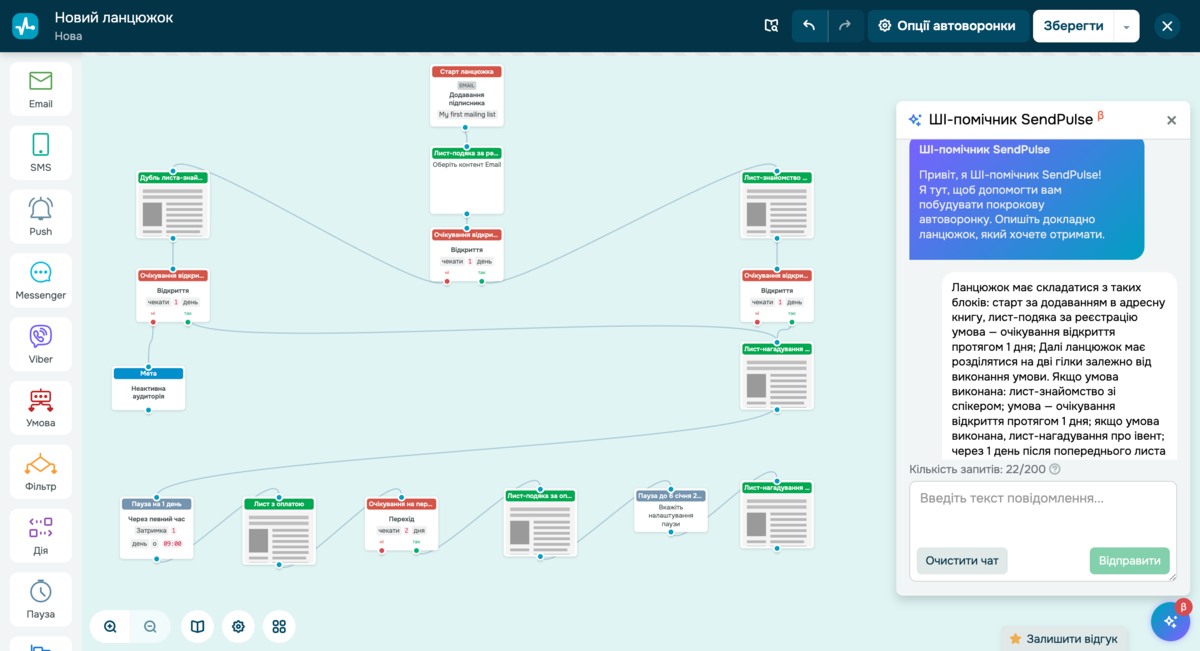This screenshot has width=1200, height=651.
Task: Click the Зберегти button
Action: (x=1073, y=26)
